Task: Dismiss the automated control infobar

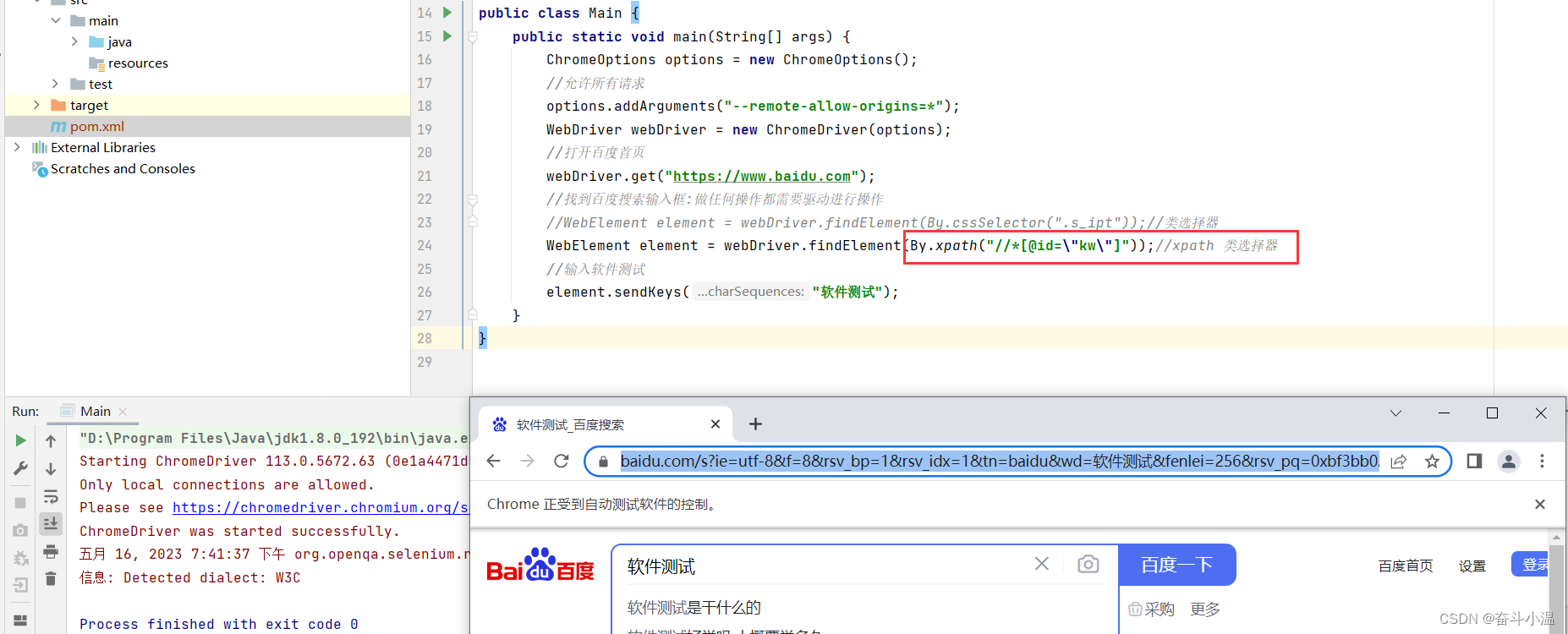Action: (x=1540, y=504)
